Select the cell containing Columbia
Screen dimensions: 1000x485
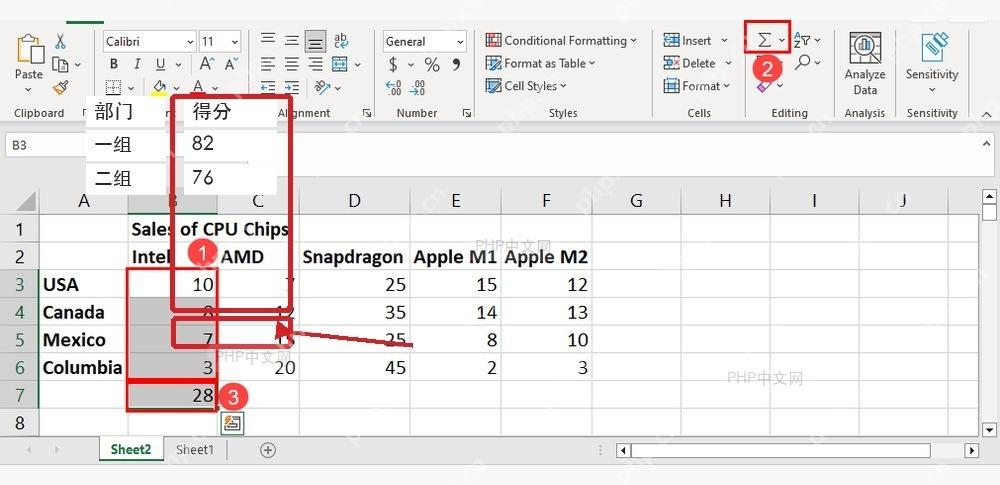tap(83, 368)
